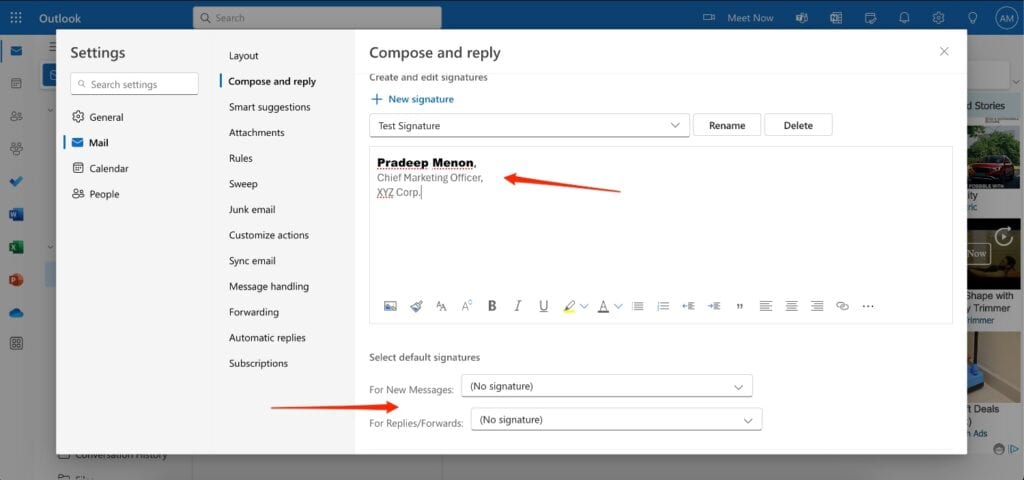Center align signature text

[792, 306]
